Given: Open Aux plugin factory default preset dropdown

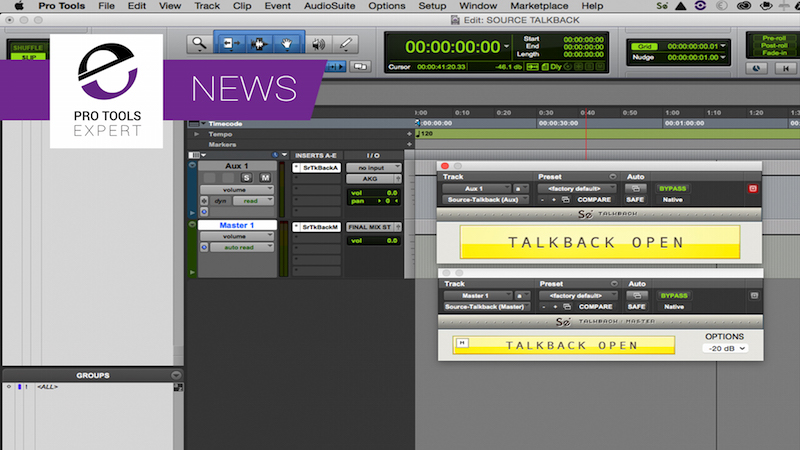Looking at the screenshot, I should pos(577,189).
